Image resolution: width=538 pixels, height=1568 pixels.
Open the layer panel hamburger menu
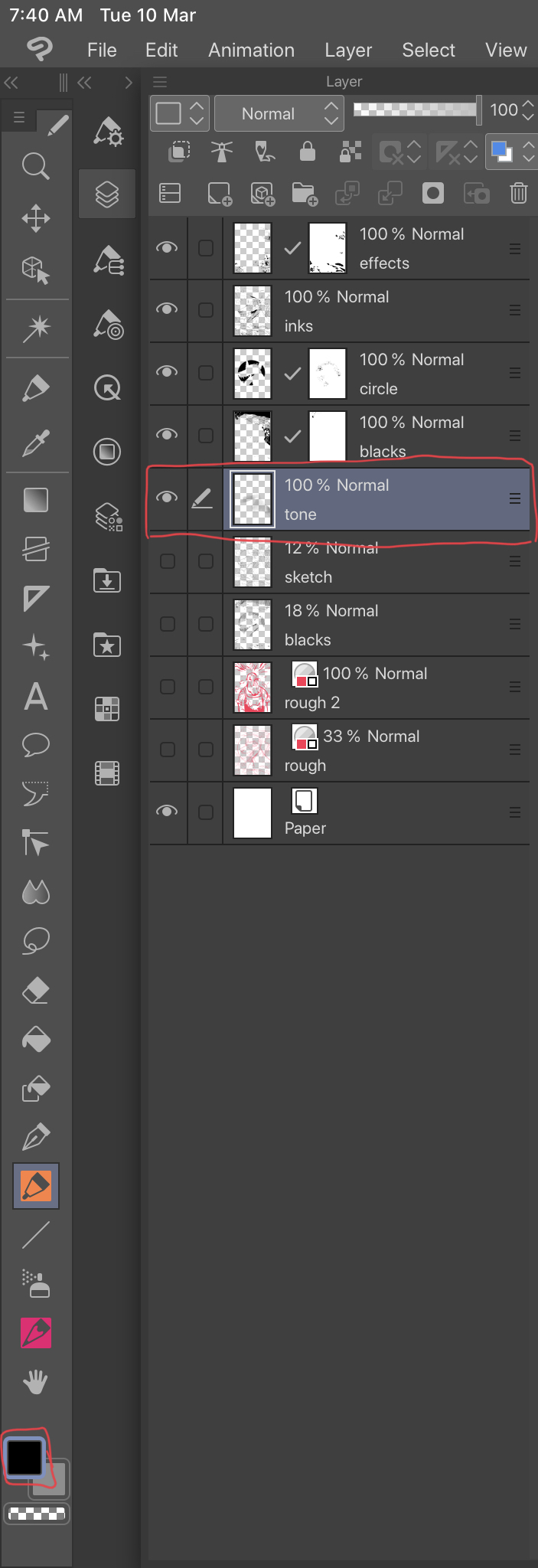point(160,82)
